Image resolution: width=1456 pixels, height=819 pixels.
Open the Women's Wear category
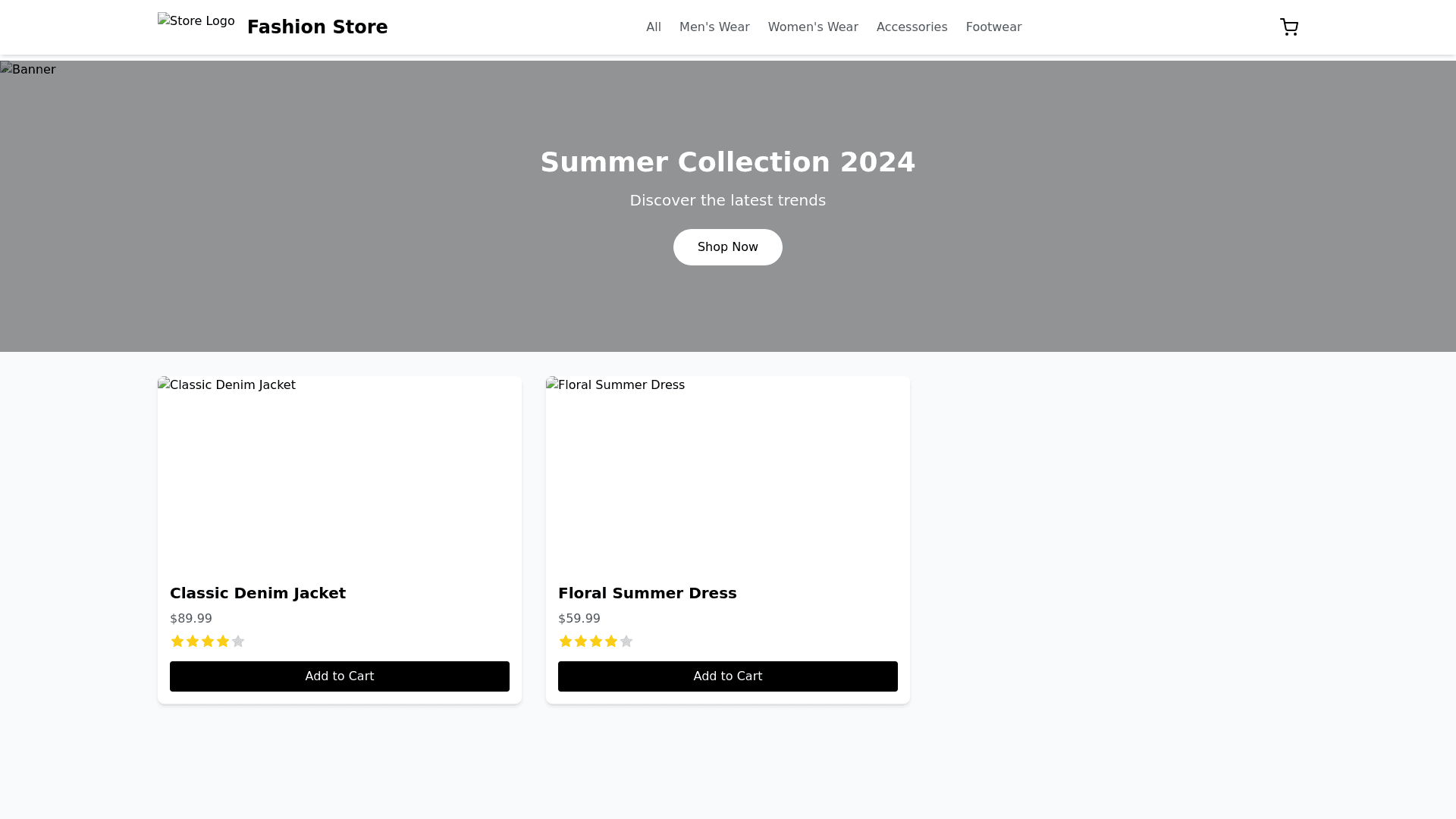click(x=813, y=27)
